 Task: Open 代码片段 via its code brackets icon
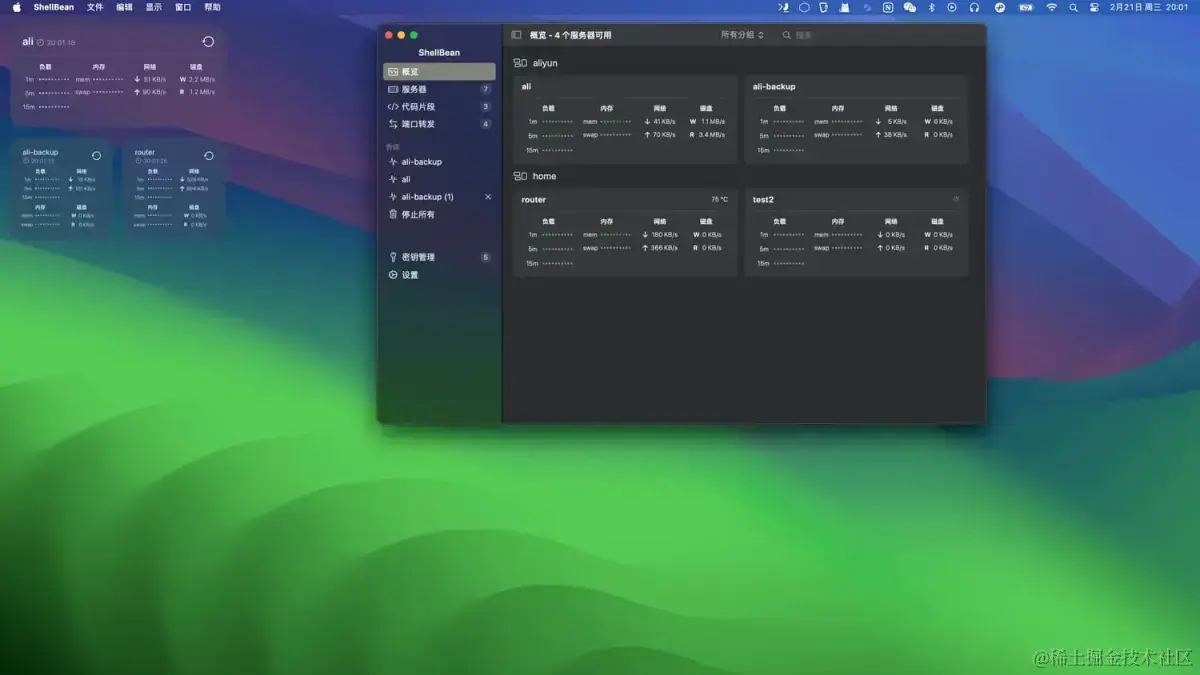point(393,107)
